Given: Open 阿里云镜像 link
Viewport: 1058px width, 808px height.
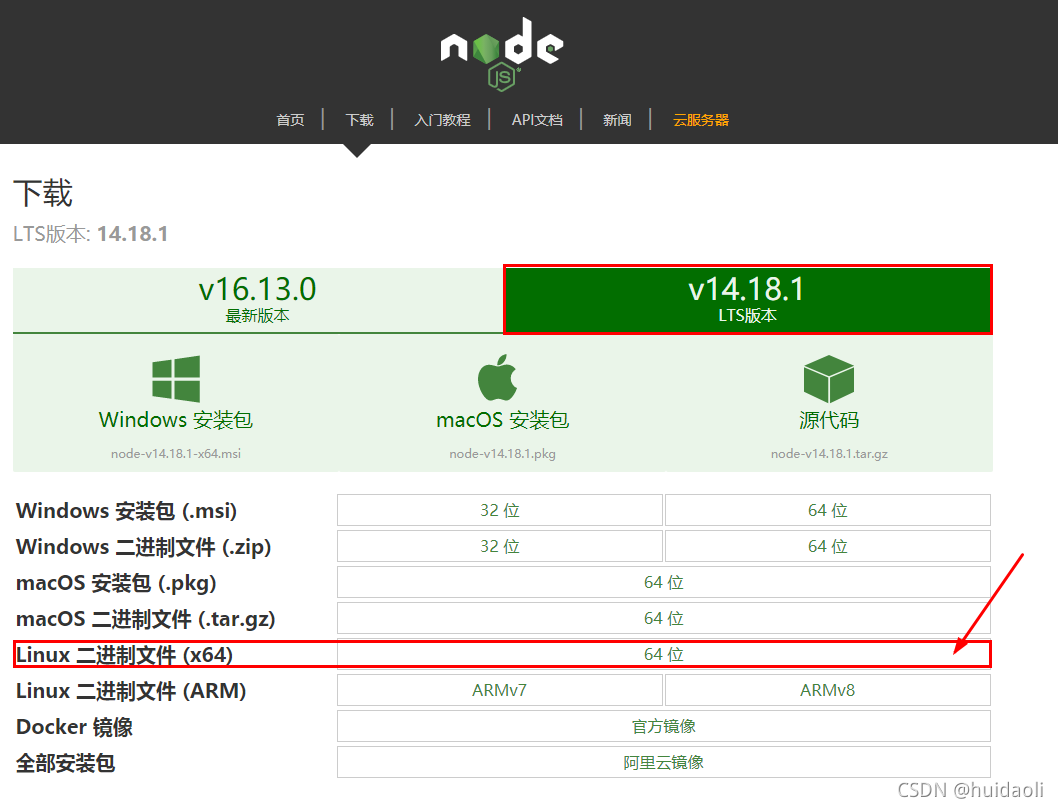Looking at the screenshot, I should point(664,762).
